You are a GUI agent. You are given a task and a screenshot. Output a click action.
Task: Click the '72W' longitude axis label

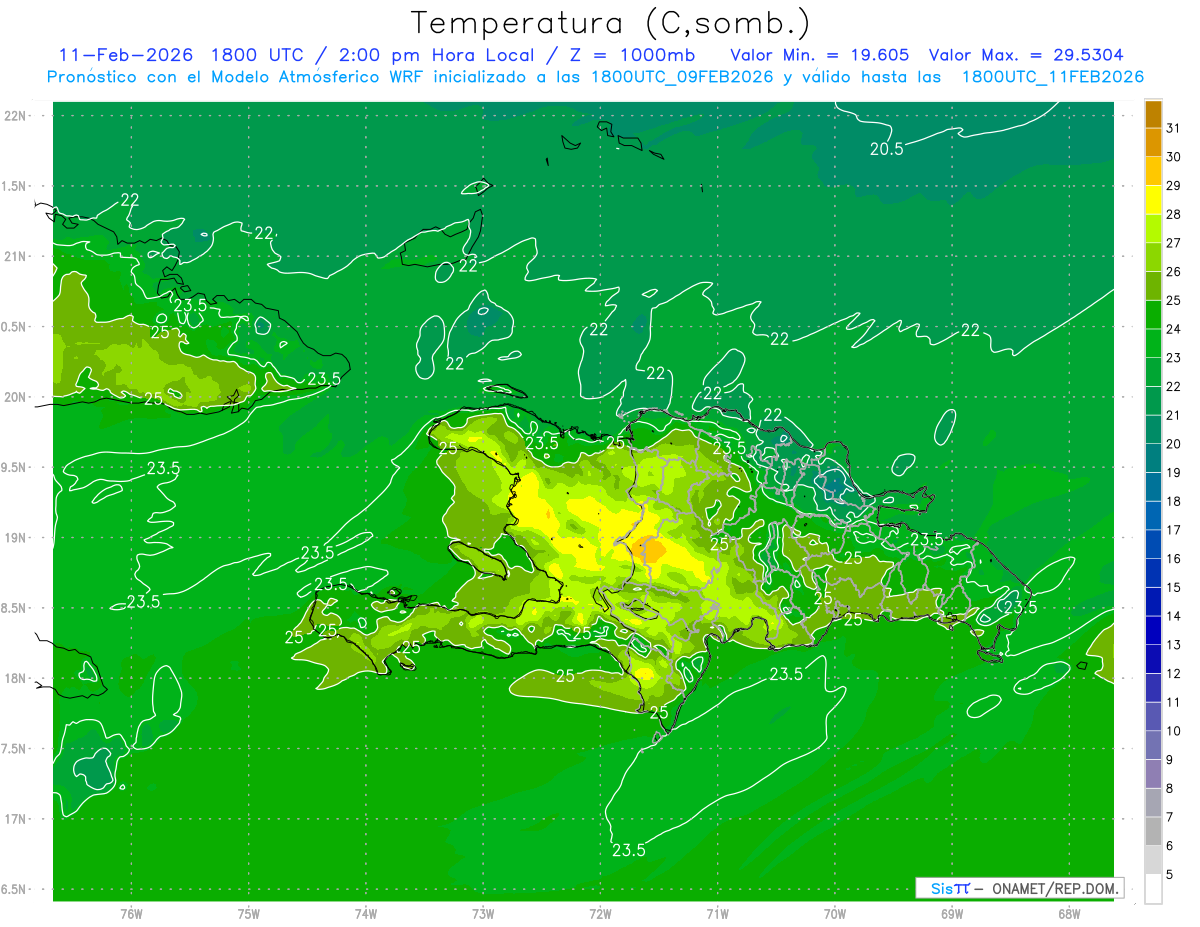[x=600, y=914]
